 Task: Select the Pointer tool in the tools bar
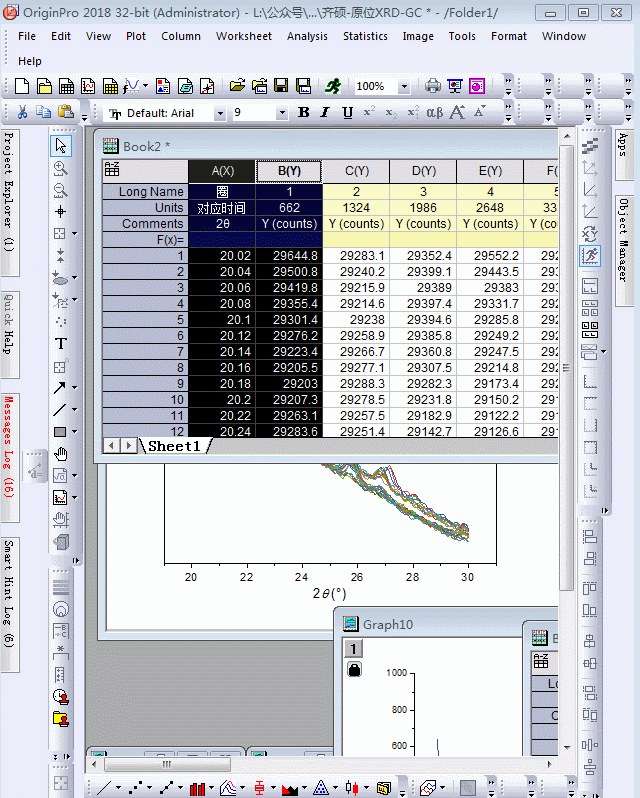pos(60,147)
